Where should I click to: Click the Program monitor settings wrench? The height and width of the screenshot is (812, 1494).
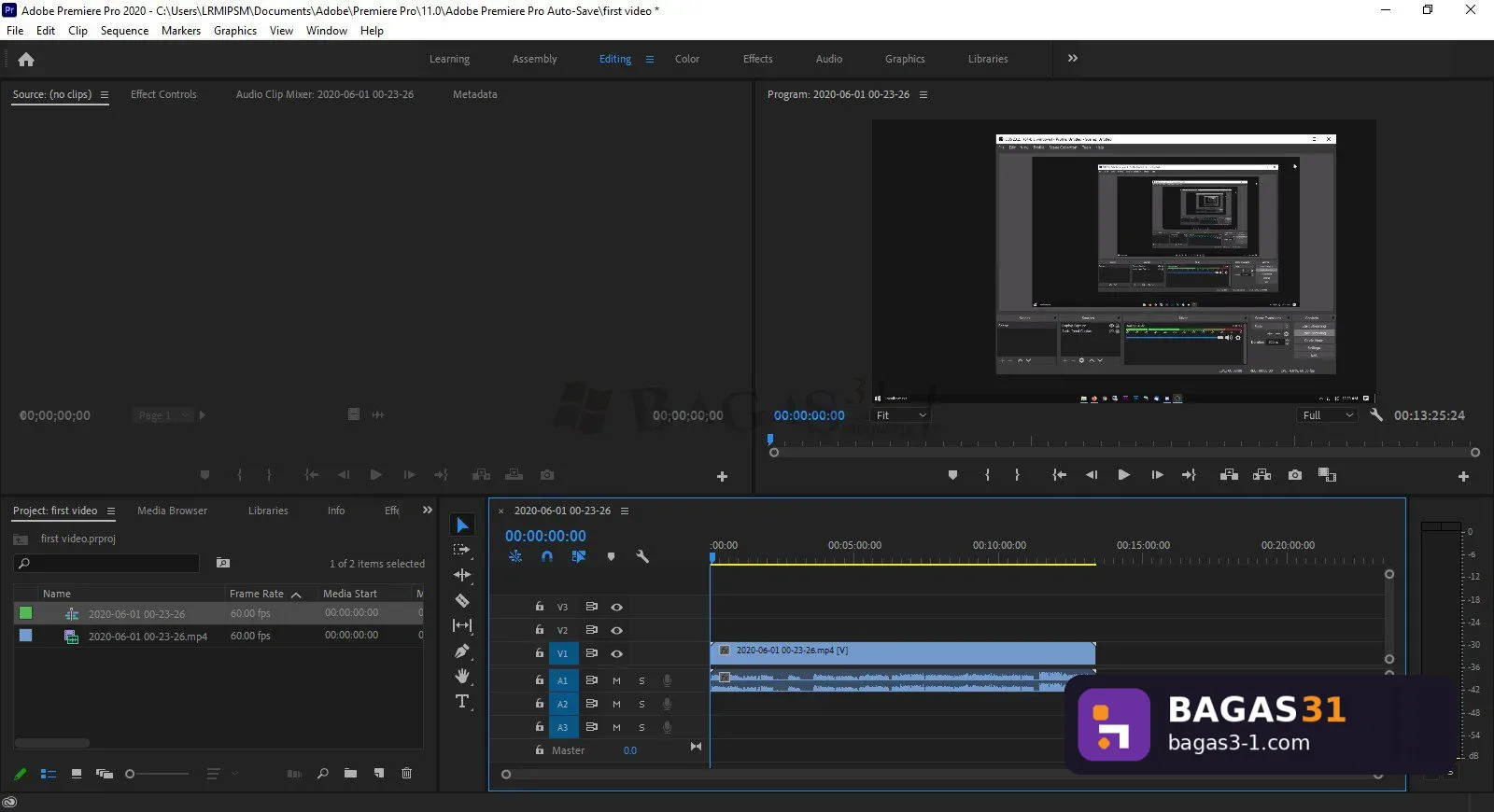(1376, 415)
